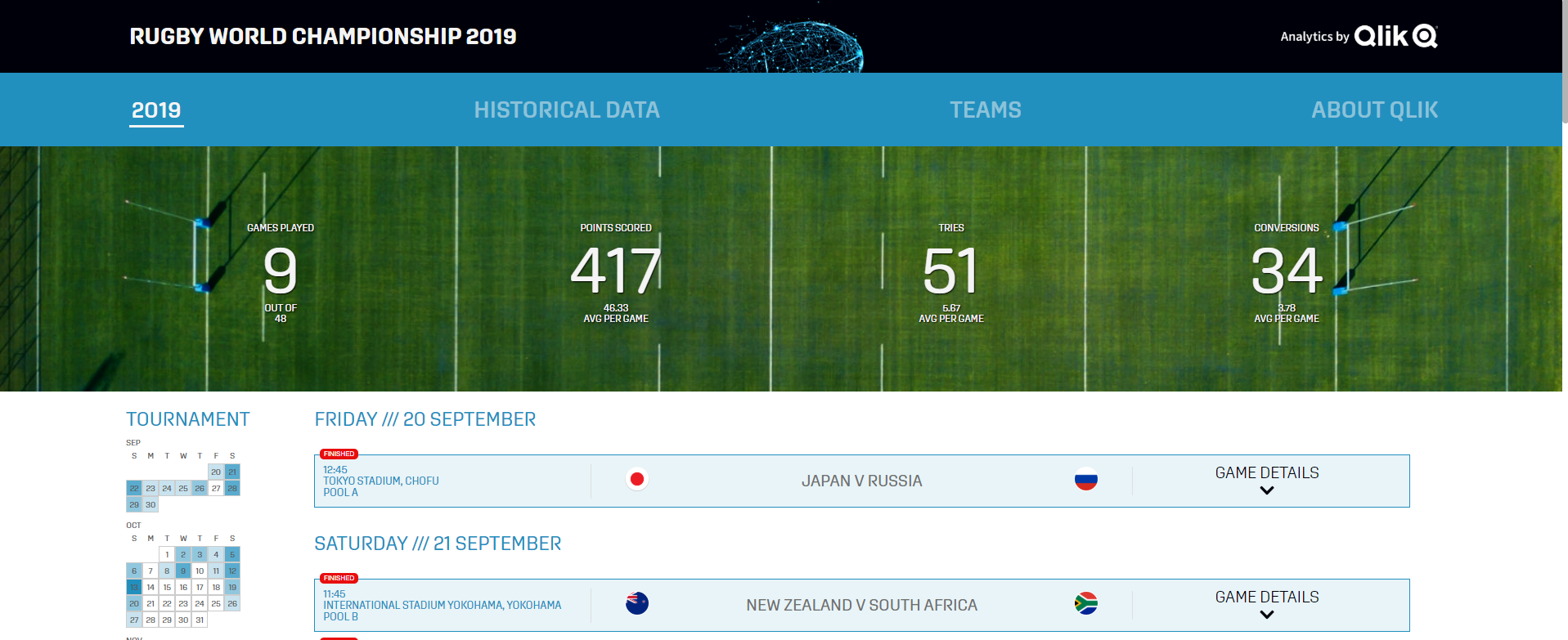Viewport: 1568px width, 640px height.
Task: Click the Tokyo Stadium, Chofu venue text
Action: 381,481
